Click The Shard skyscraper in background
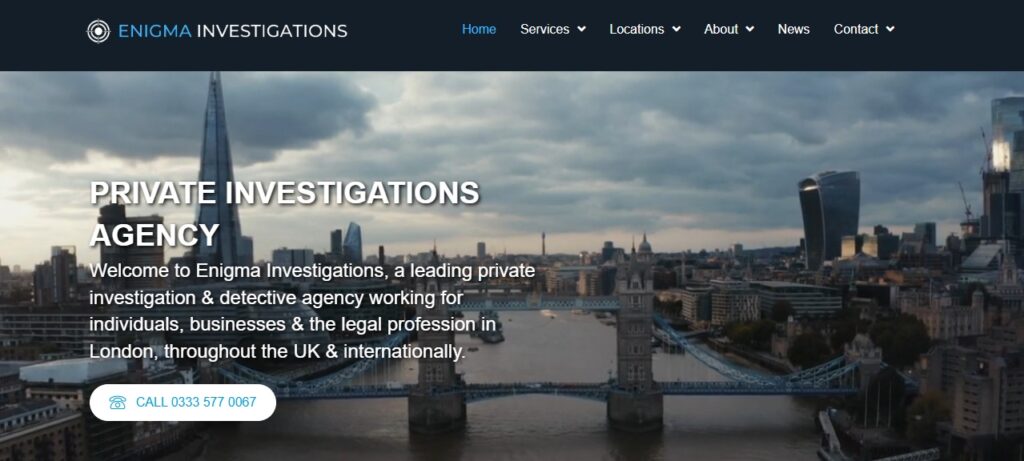Viewport: 1024px width, 461px height. pos(217,170)
